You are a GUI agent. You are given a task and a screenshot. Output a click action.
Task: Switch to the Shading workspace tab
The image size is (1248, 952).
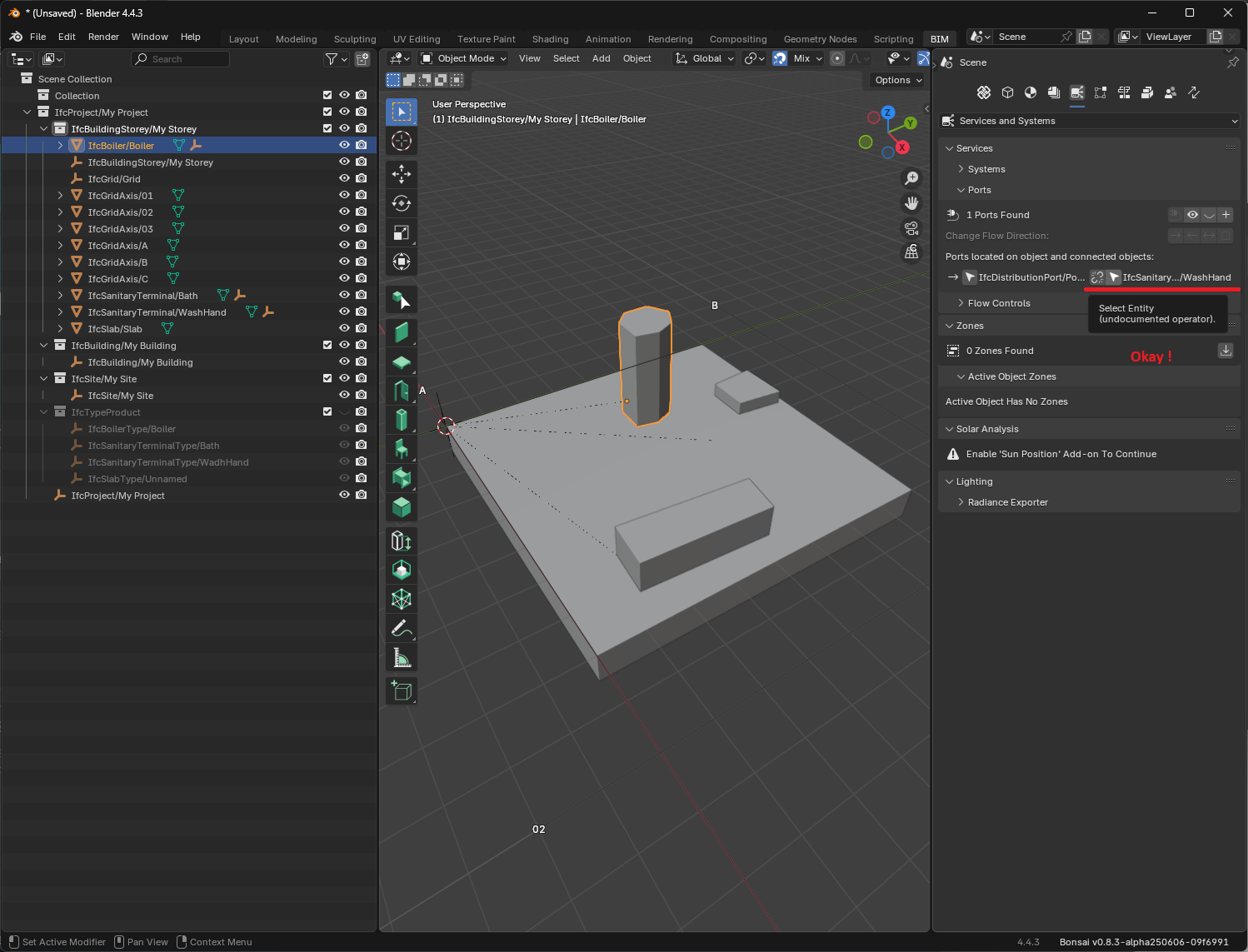(x=551, y=39)
